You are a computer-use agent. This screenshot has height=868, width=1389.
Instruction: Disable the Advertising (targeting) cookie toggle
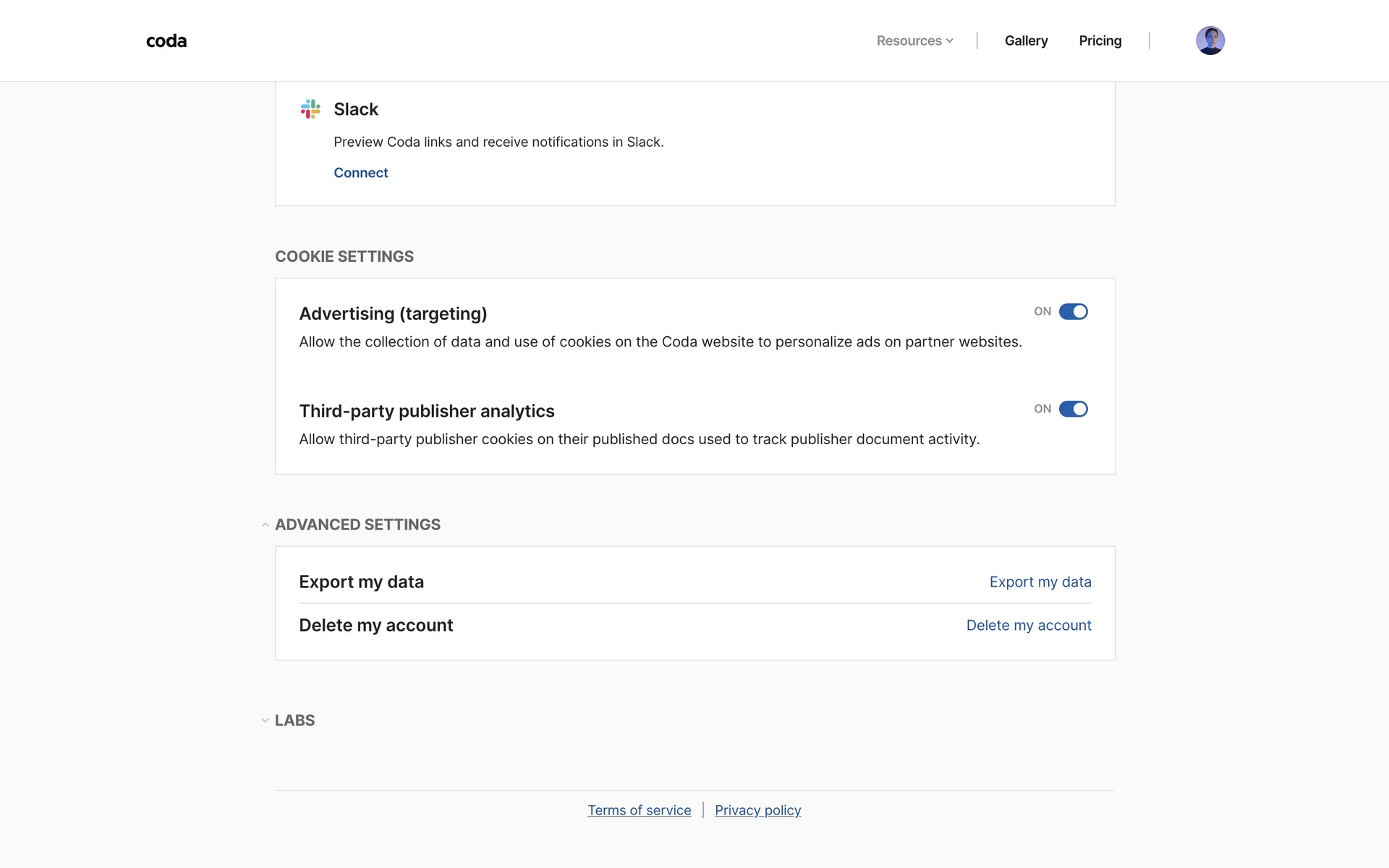[1073, 312]
